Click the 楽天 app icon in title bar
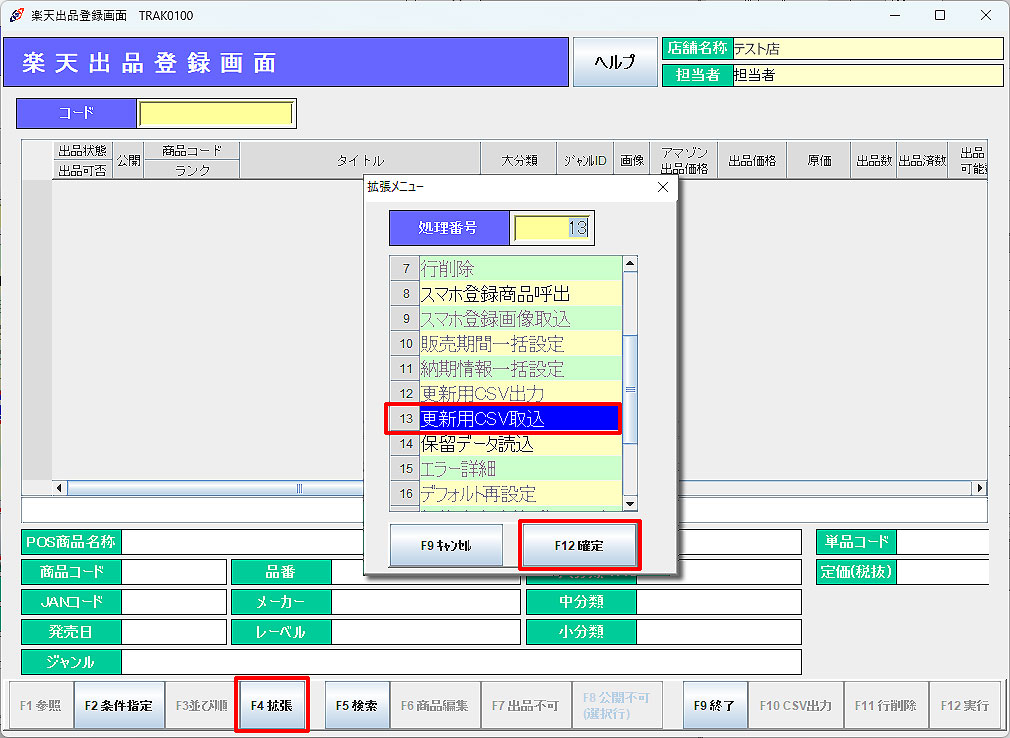This screenshot has width=1010, height=738. coord(16,15)
